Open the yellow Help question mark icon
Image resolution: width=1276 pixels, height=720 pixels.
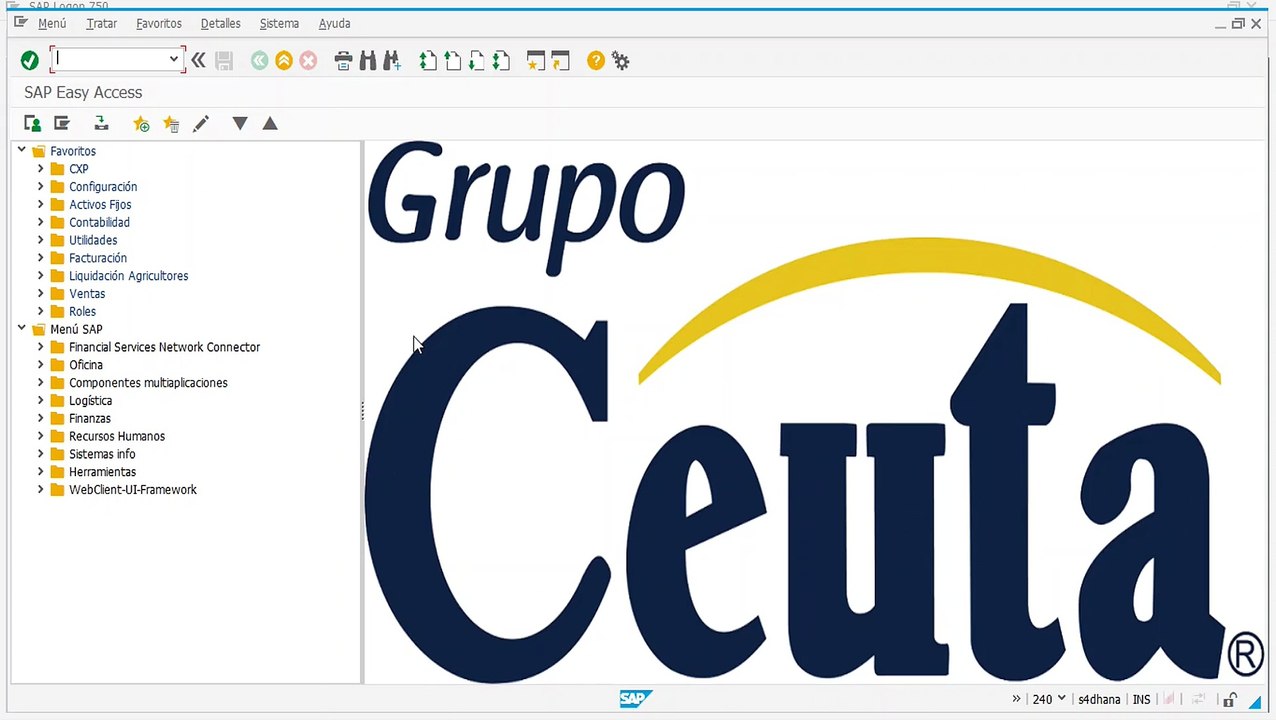[x=596, y=61]
